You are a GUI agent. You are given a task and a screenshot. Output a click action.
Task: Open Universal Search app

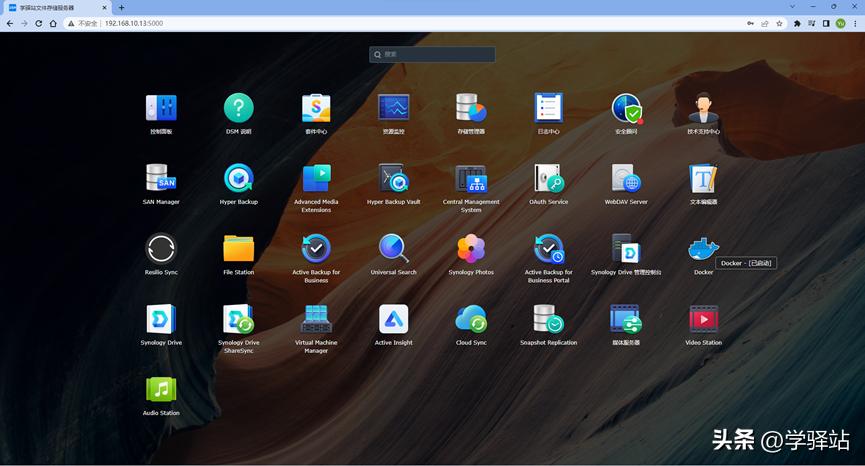393,249
